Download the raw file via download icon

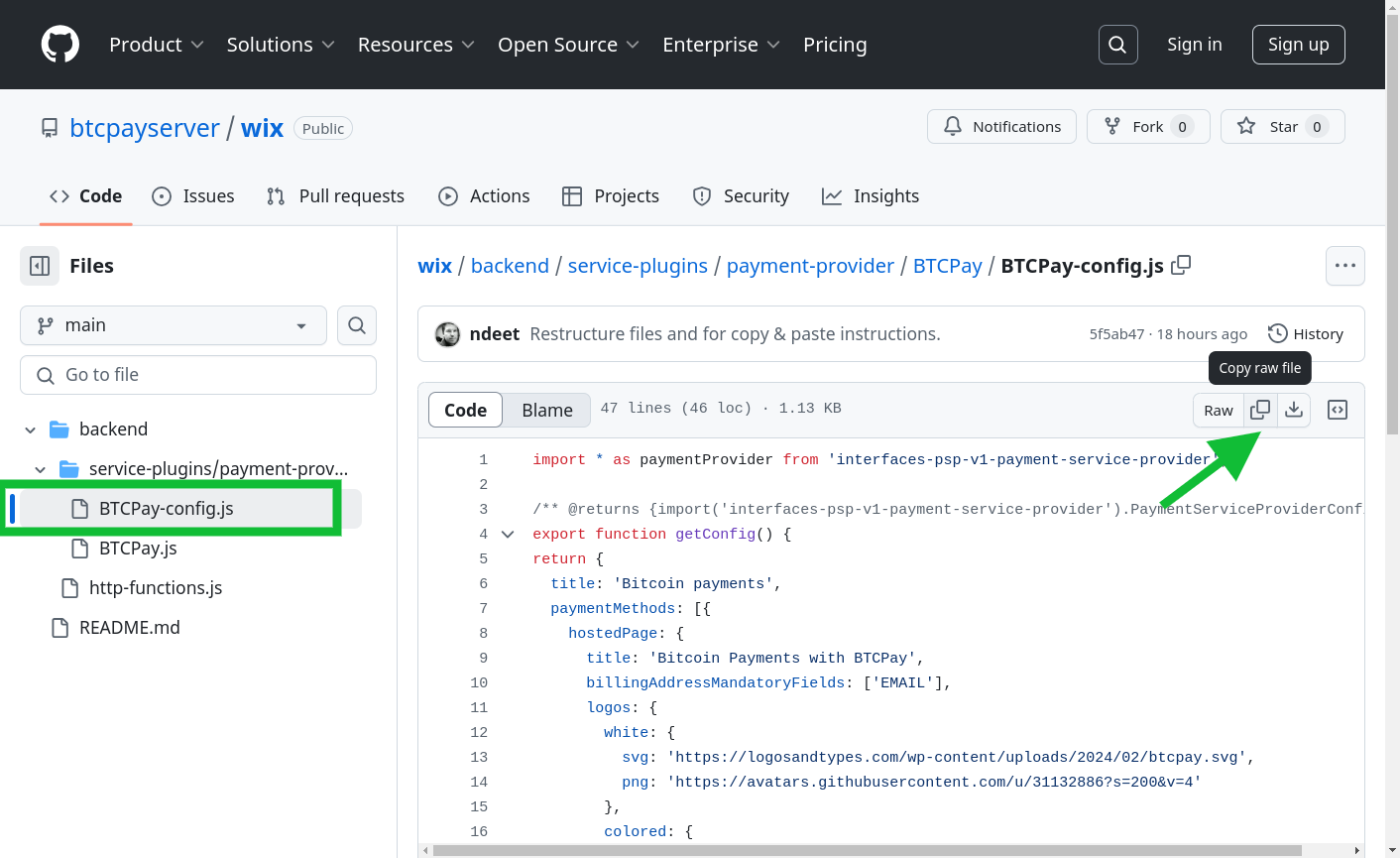pyautogui.click(x=1293, y=410)
